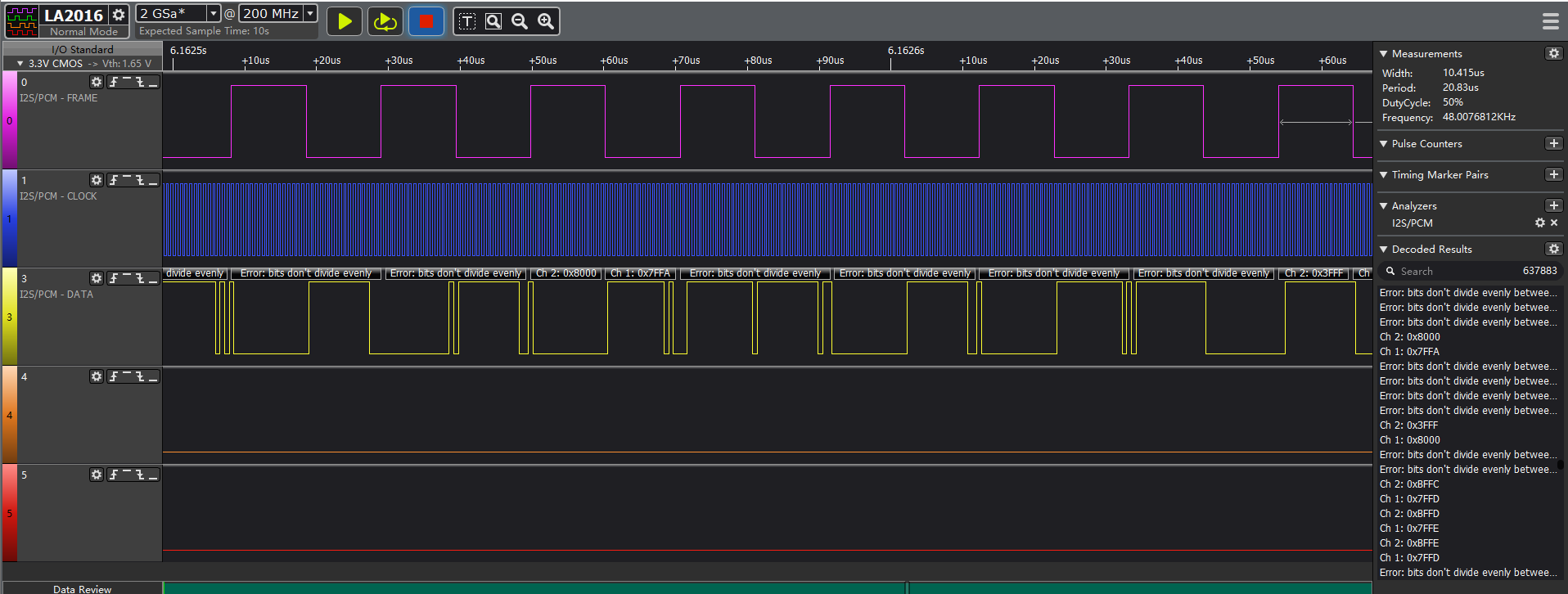Click Normal Mode label under LA2016
The width and height of the screenshot is (1568, 594).
[83, 31]
